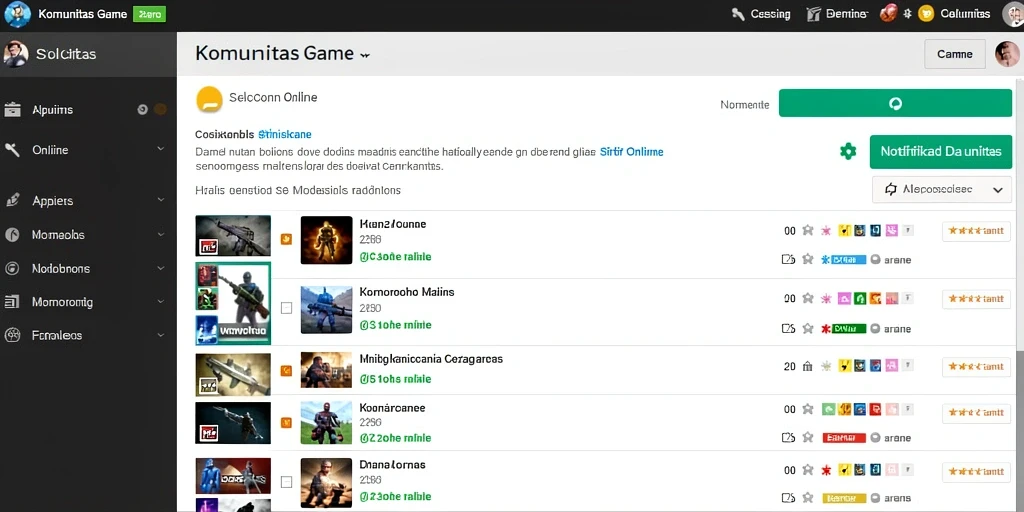Image resolution: width=1024 pixels, height=512 pixels.
Task: Click the blue status bar in the Kan2founne row
Action: [x=848, y=260]
